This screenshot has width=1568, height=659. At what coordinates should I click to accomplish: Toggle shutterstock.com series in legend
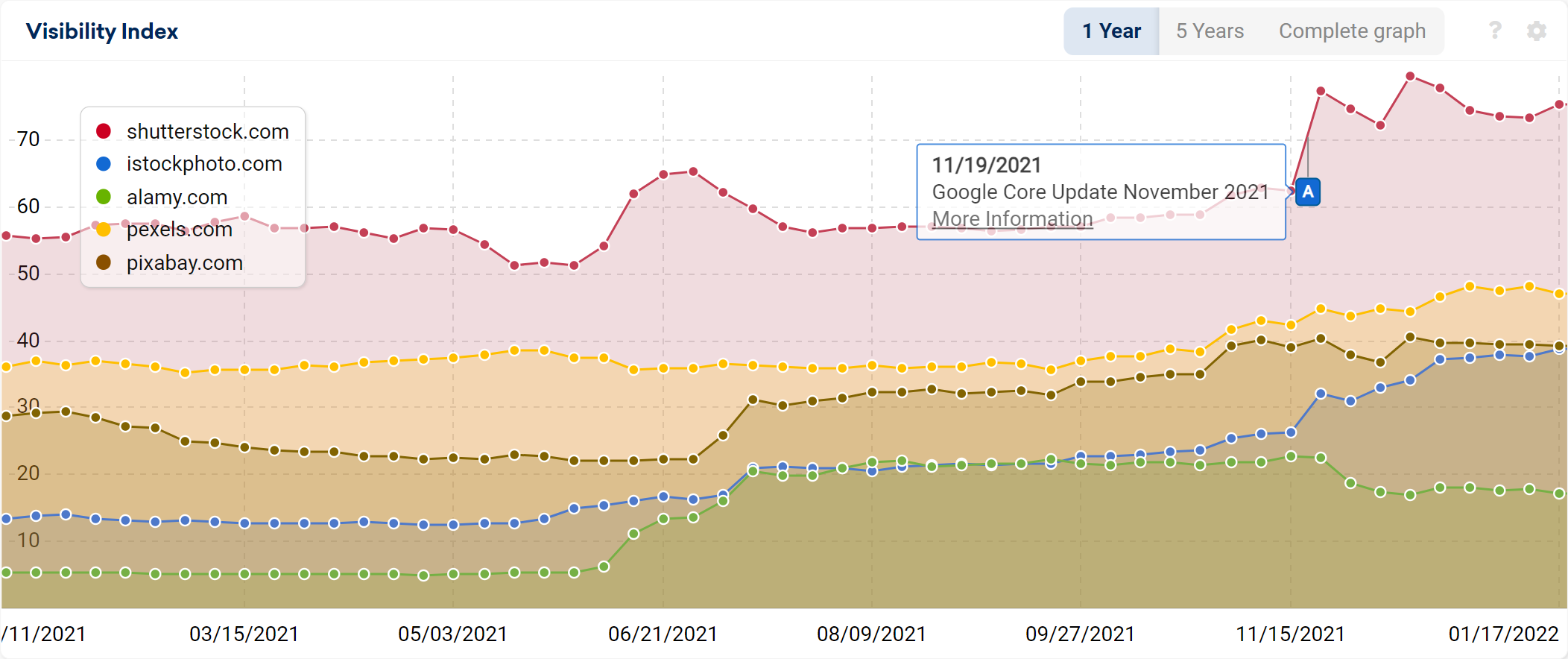(x=207, y=131)
